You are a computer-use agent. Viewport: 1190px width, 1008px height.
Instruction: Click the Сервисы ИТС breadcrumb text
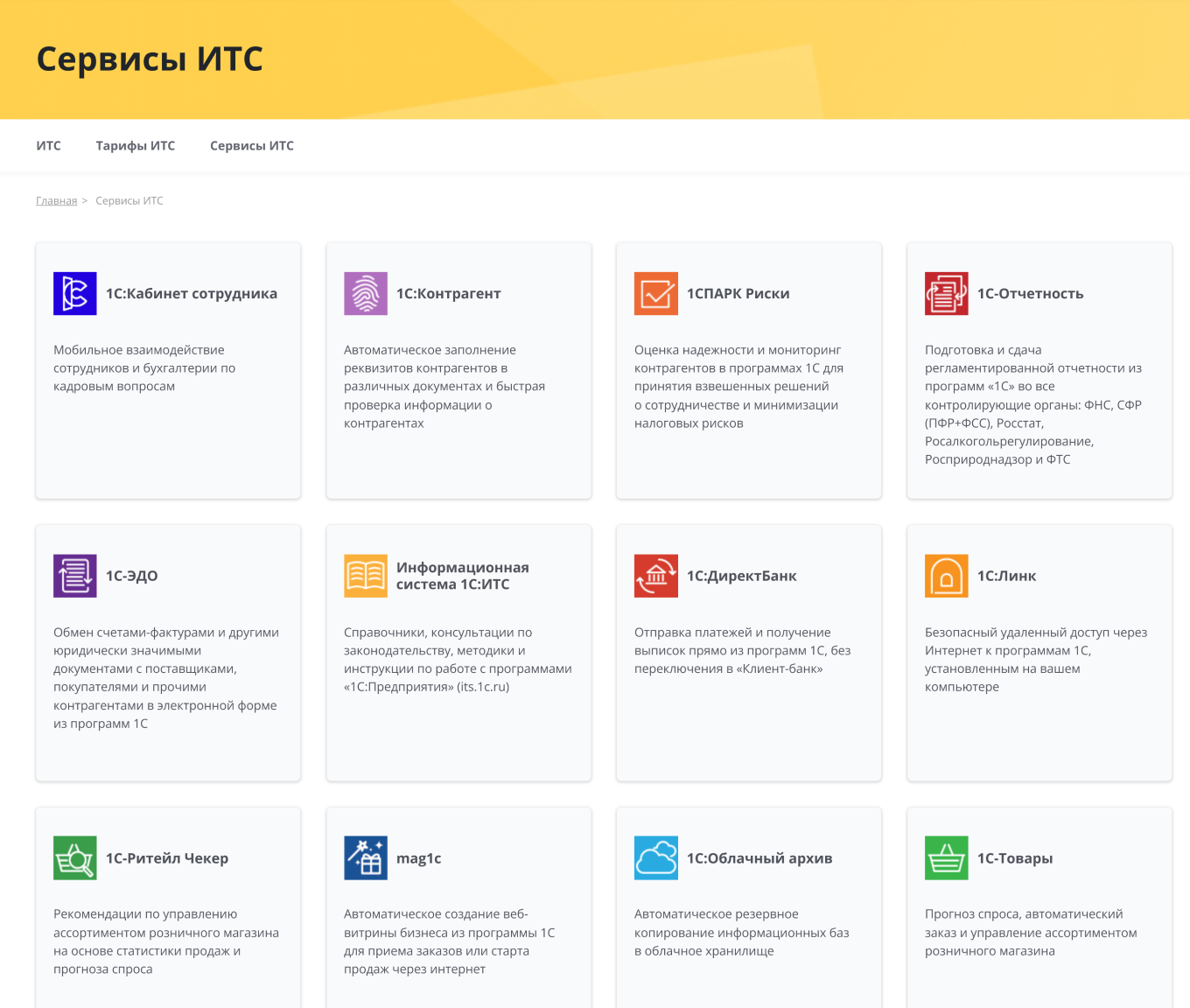click(x=129, y=200)
